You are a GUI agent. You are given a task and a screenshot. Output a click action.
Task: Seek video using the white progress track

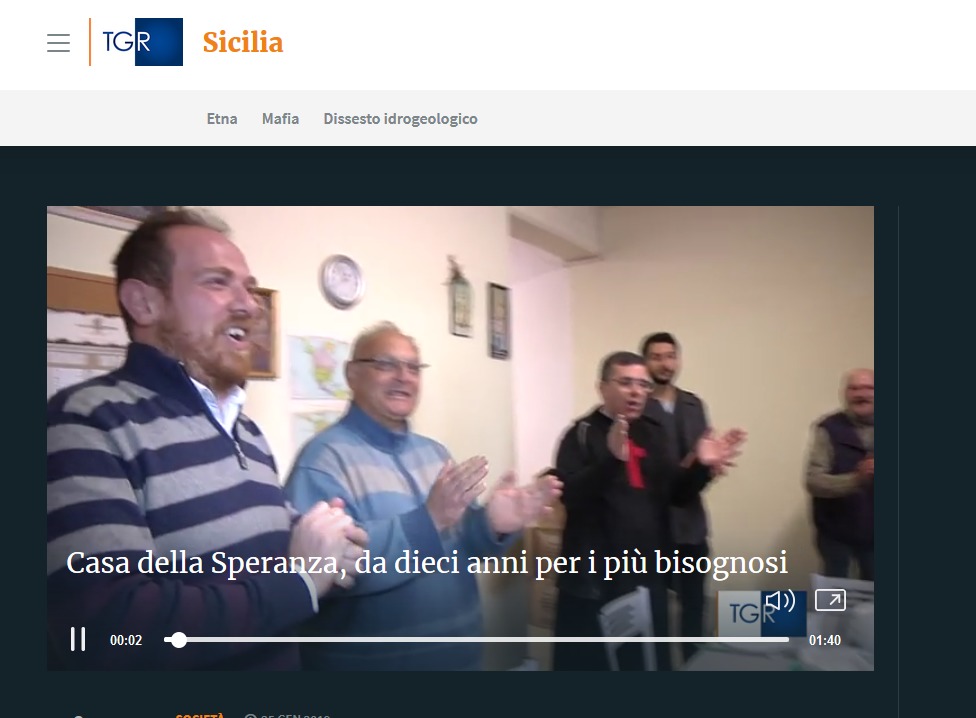click(x=477, y=640)
